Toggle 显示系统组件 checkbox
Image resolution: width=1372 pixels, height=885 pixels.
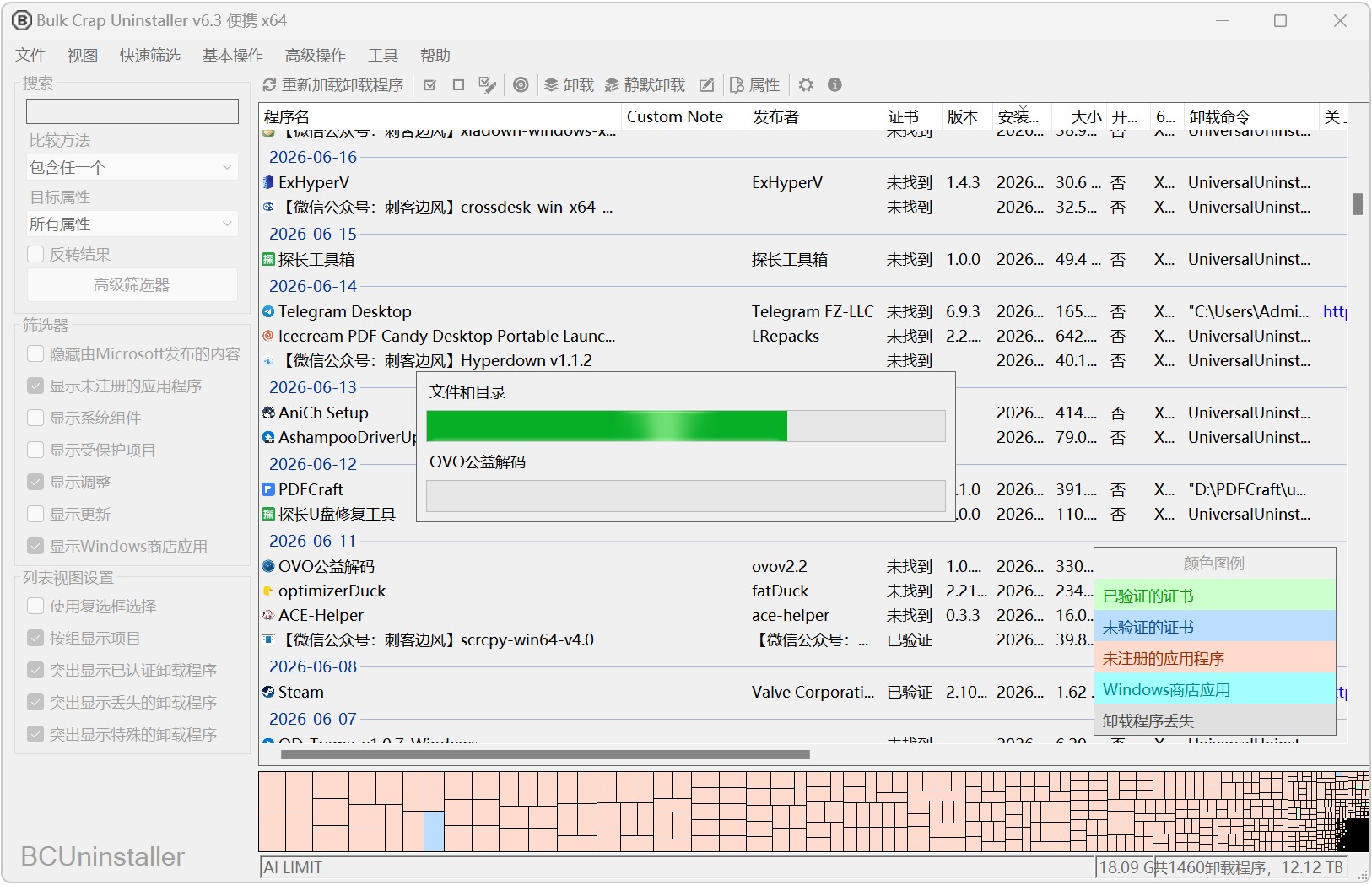35,418
